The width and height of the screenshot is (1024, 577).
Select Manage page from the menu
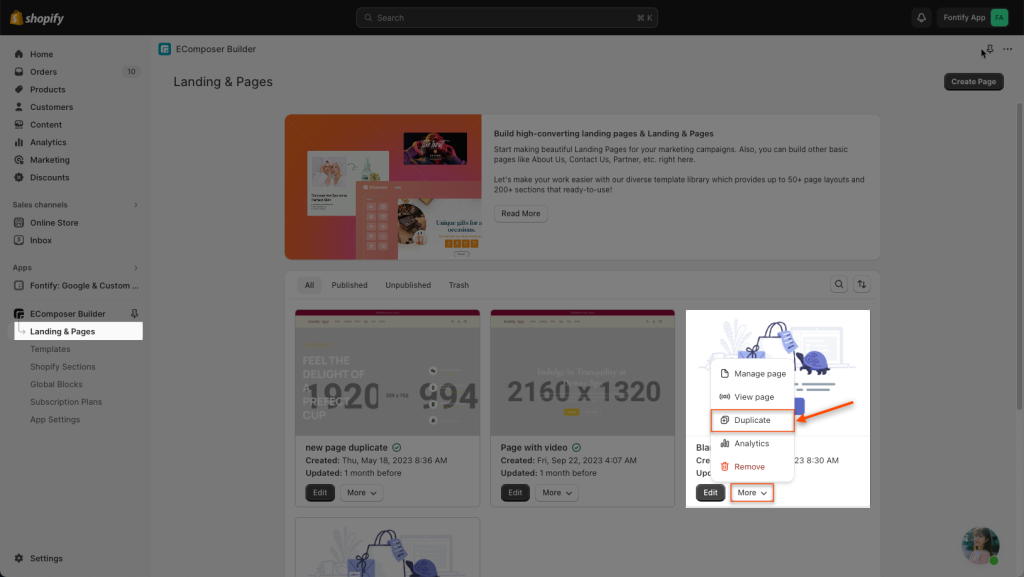point(752,374)
